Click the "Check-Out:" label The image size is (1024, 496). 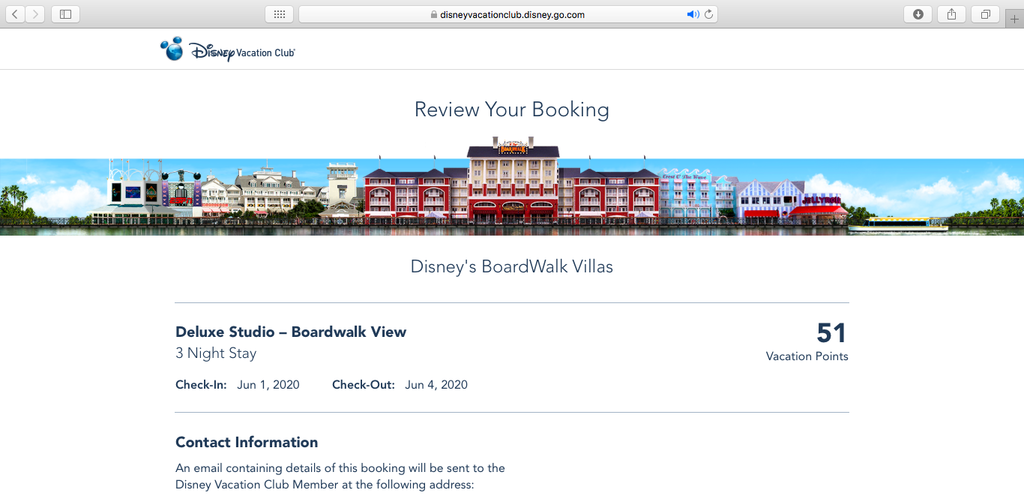[364, 384]
